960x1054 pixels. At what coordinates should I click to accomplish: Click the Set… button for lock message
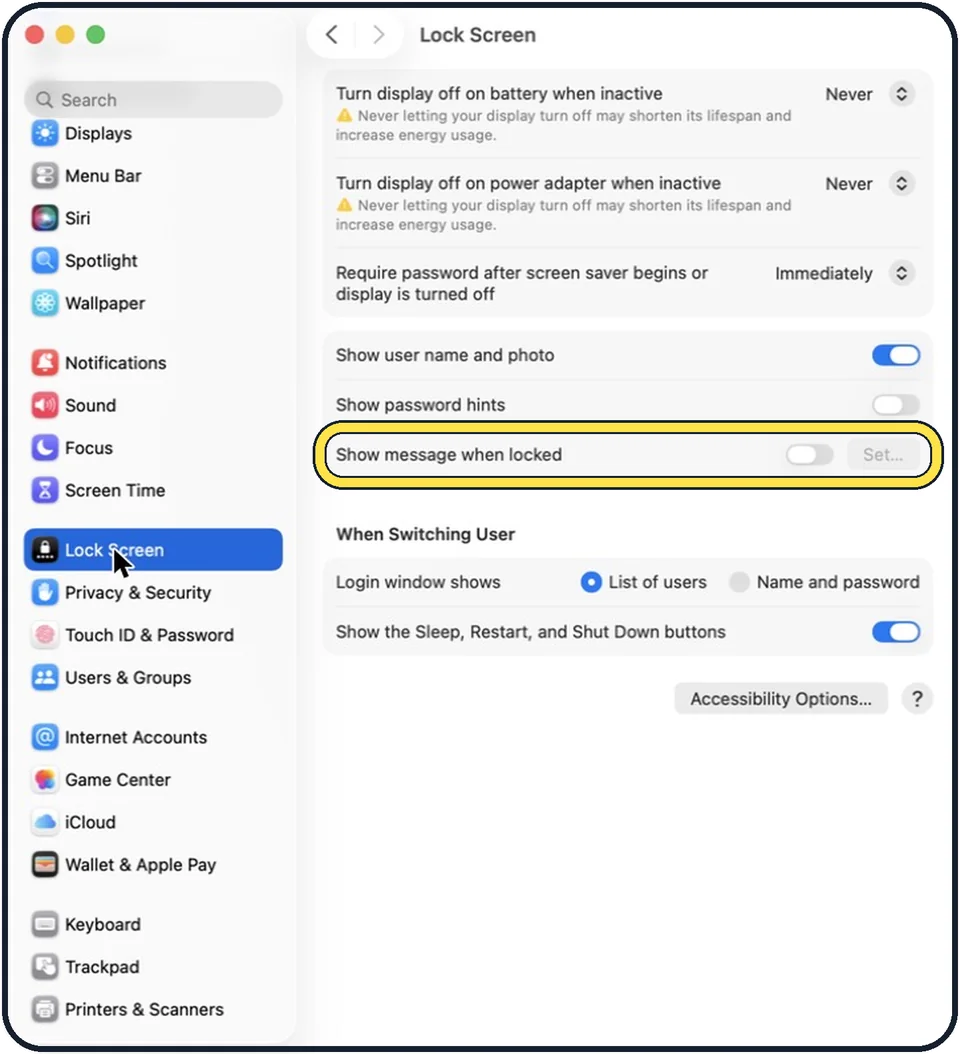pyautogui.click(x=883, y=454)
